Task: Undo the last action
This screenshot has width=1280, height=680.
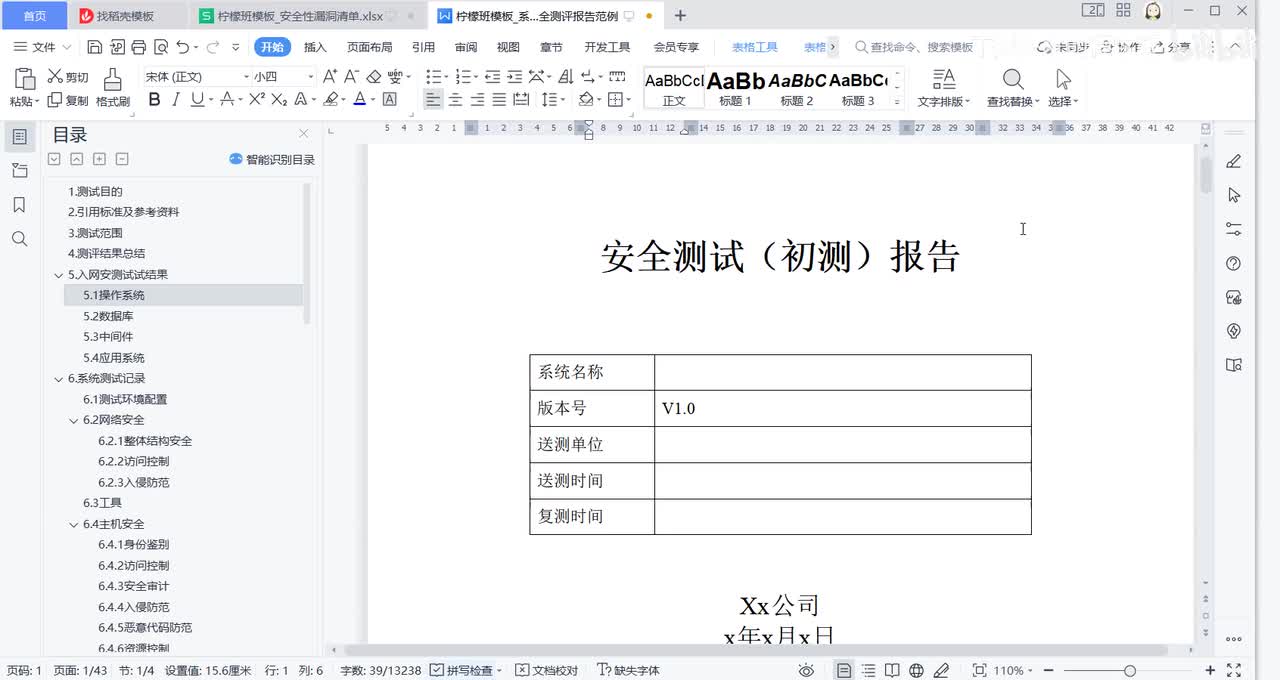Action: (x=182, y=47)
